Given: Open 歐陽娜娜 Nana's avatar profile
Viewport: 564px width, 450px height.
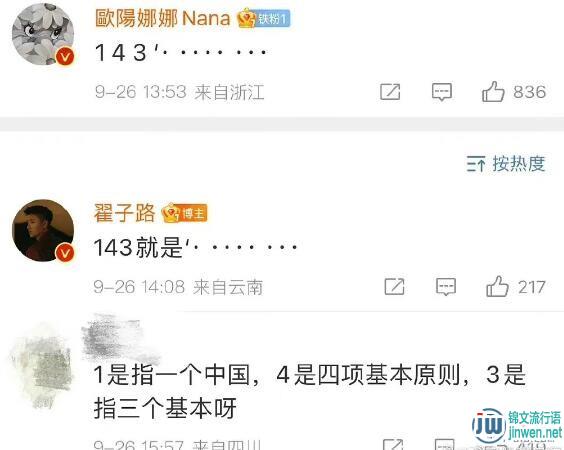Looking at the screenshot, I should (x=43, y=35).
